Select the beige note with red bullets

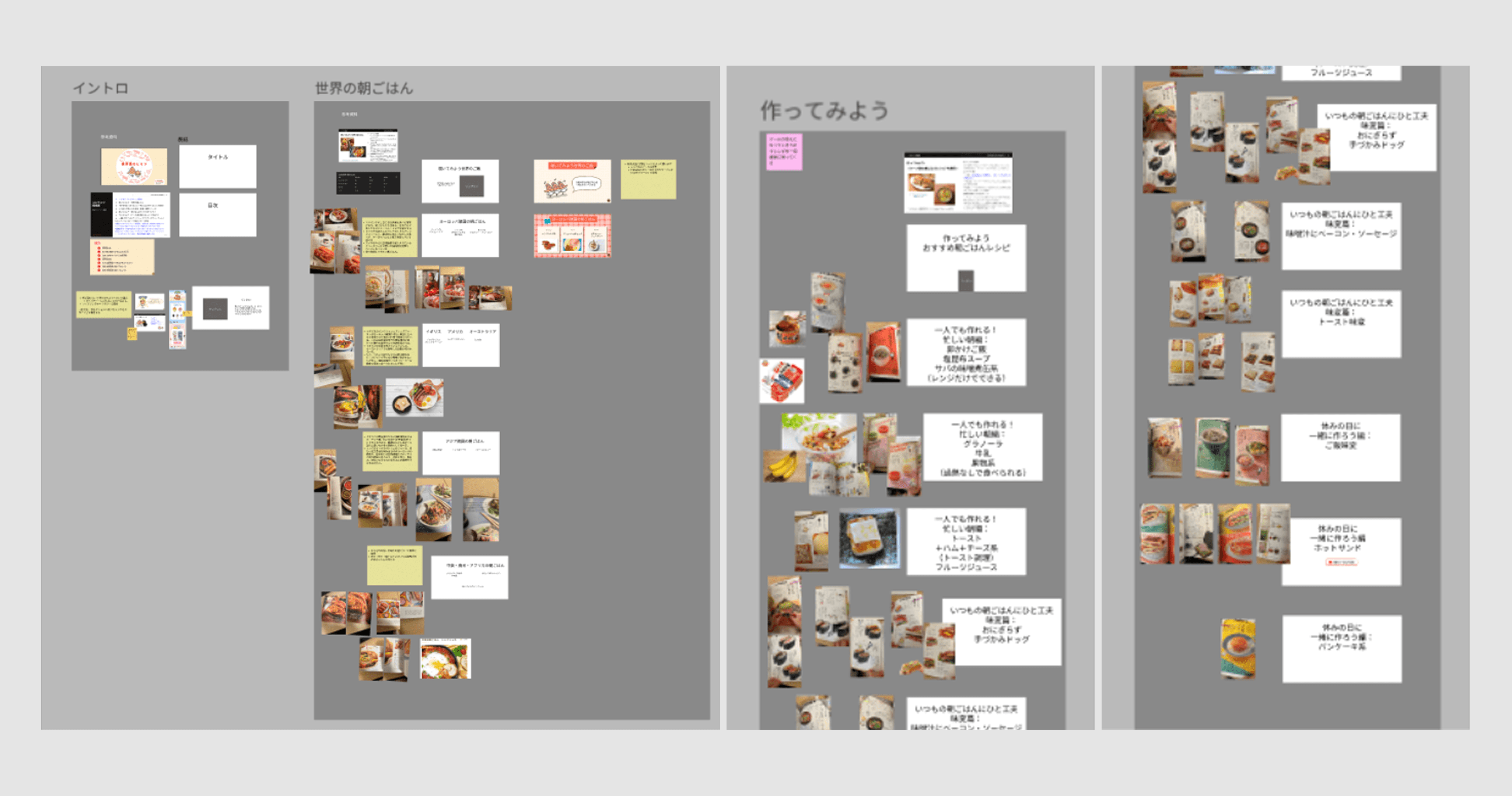[x=122, y=256]
